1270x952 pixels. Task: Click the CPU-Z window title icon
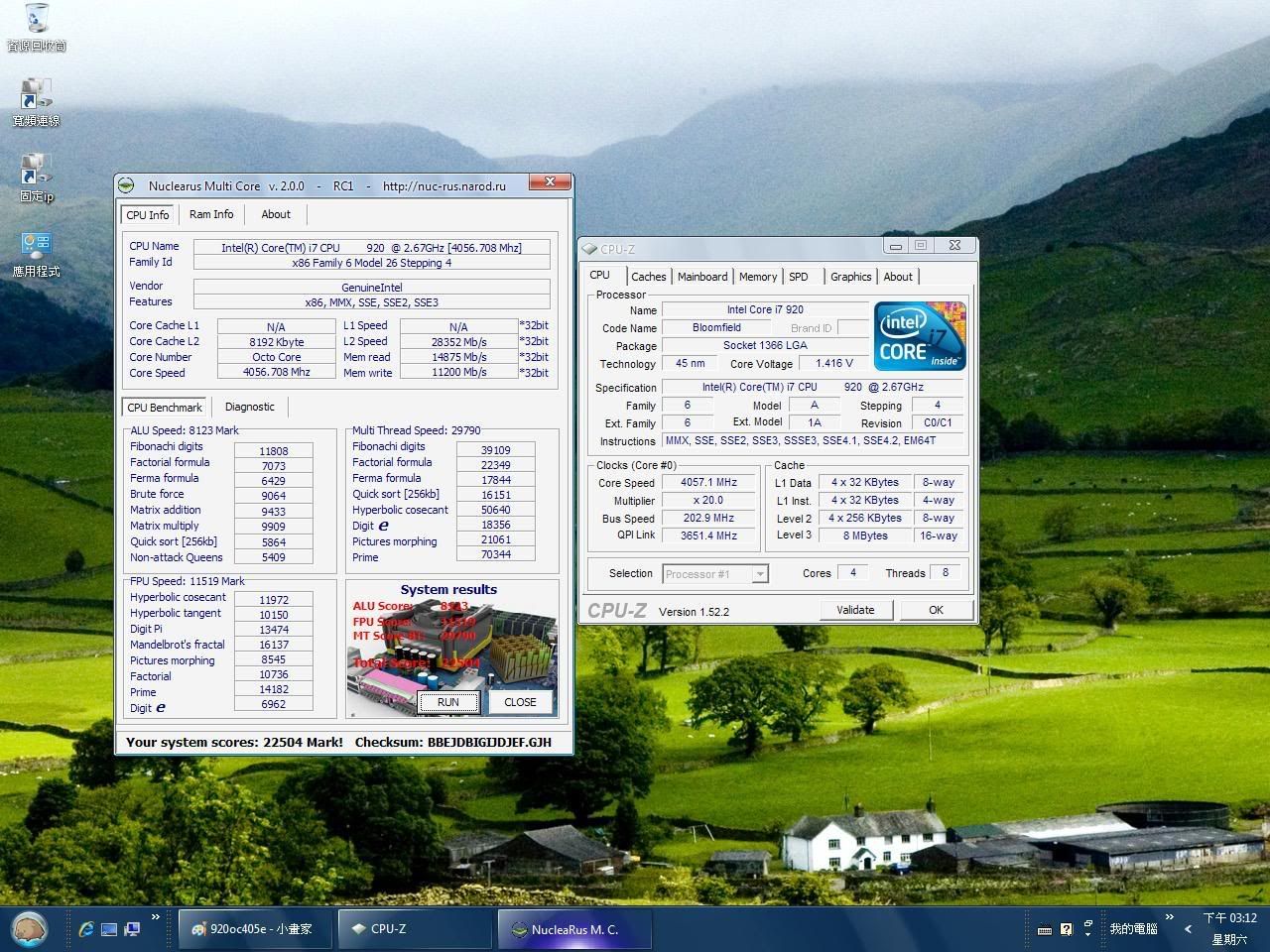point(589,249)
